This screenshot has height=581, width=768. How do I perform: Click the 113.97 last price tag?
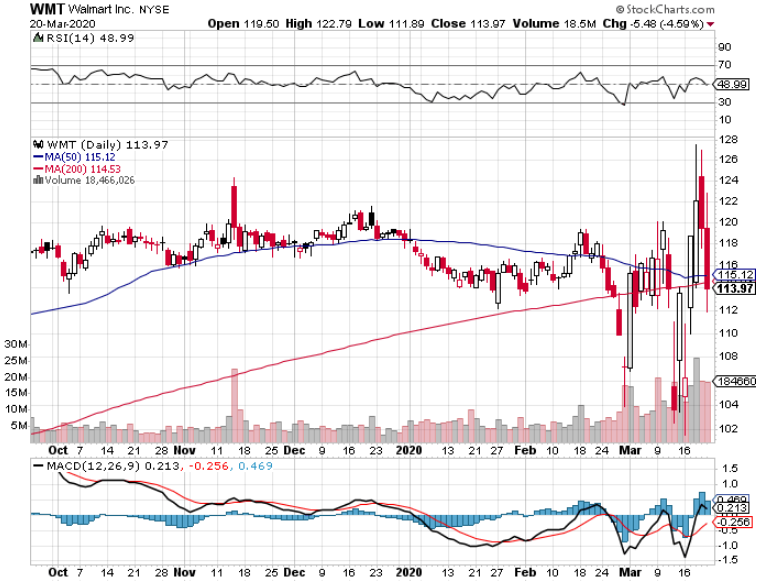point(734,289)
